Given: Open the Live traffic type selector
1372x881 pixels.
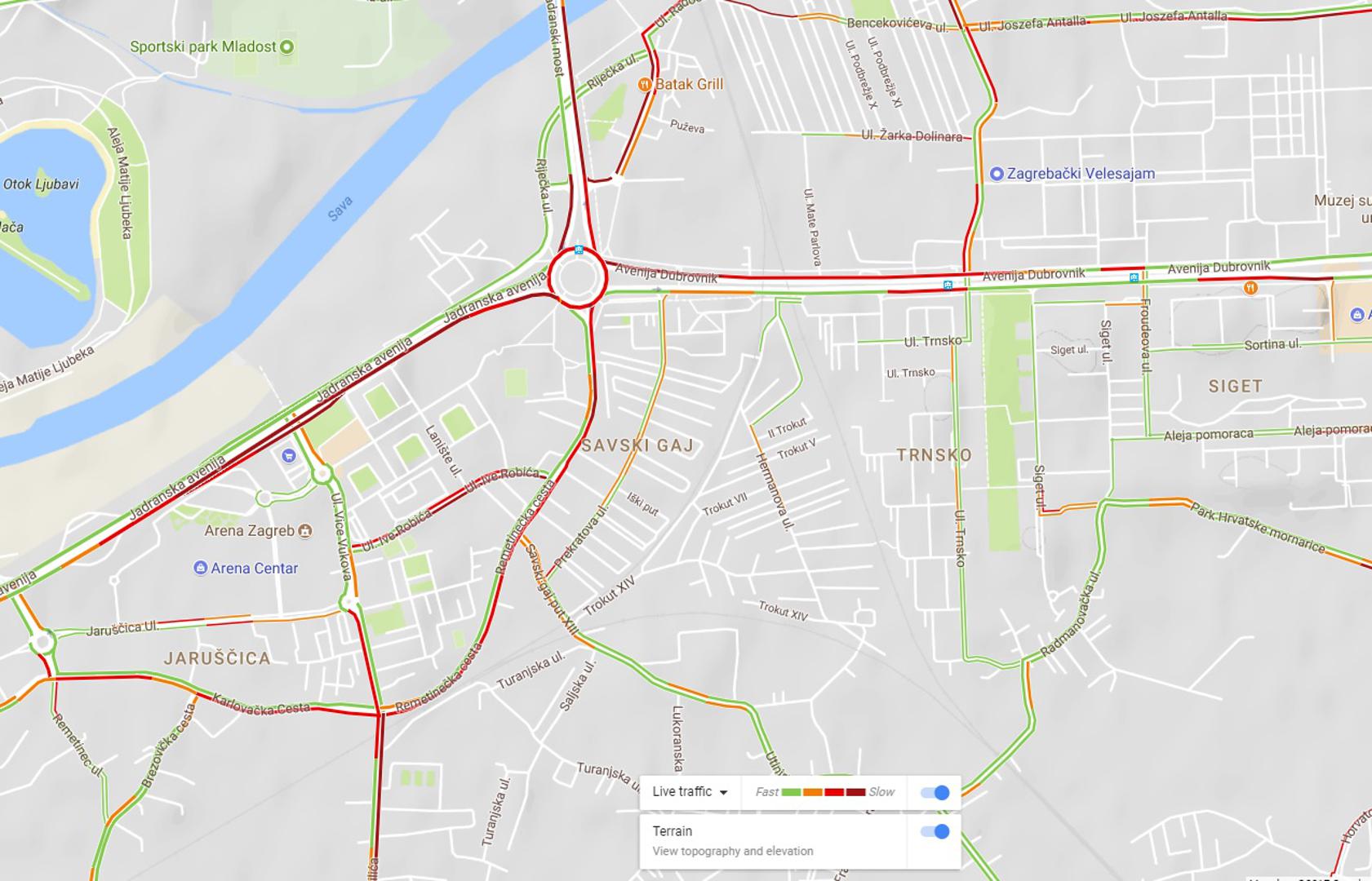Looking at the screenshot, I should point(690,792).
